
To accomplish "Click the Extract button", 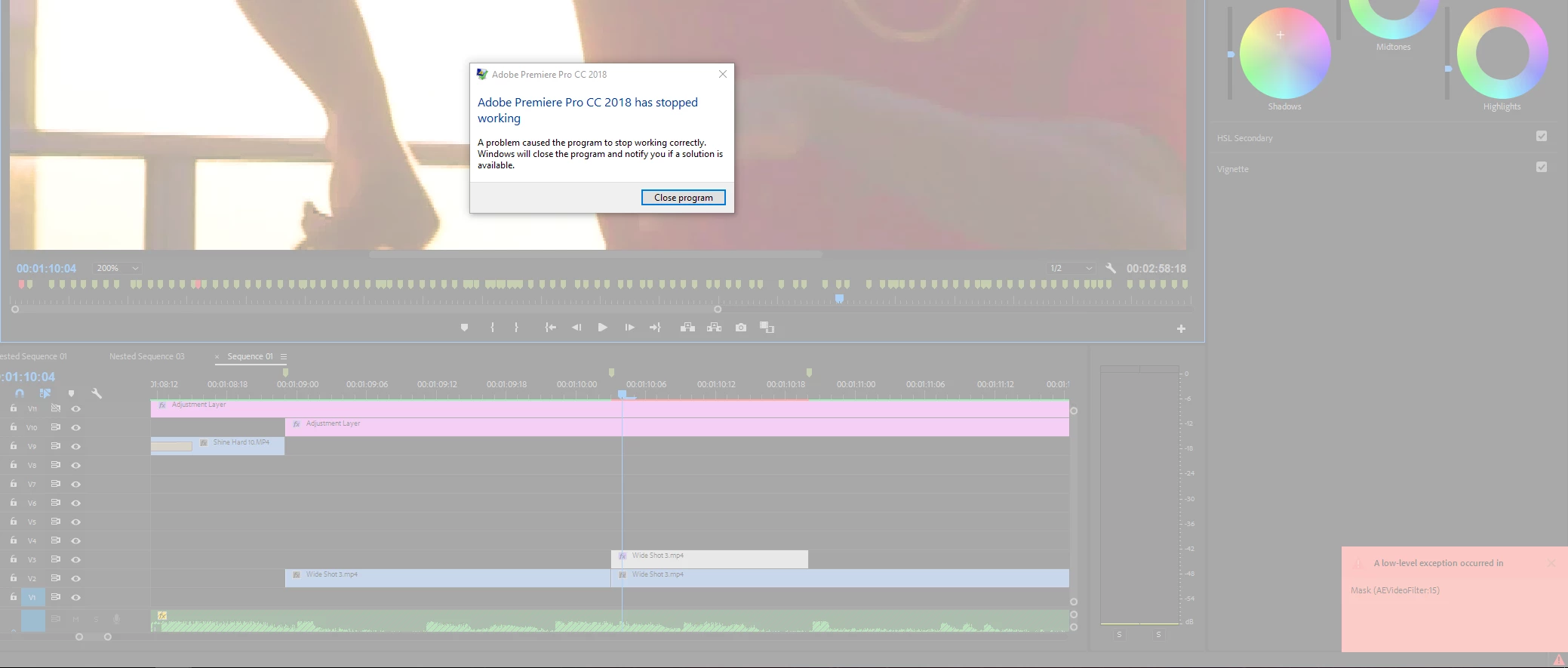I will pos(714,328).
